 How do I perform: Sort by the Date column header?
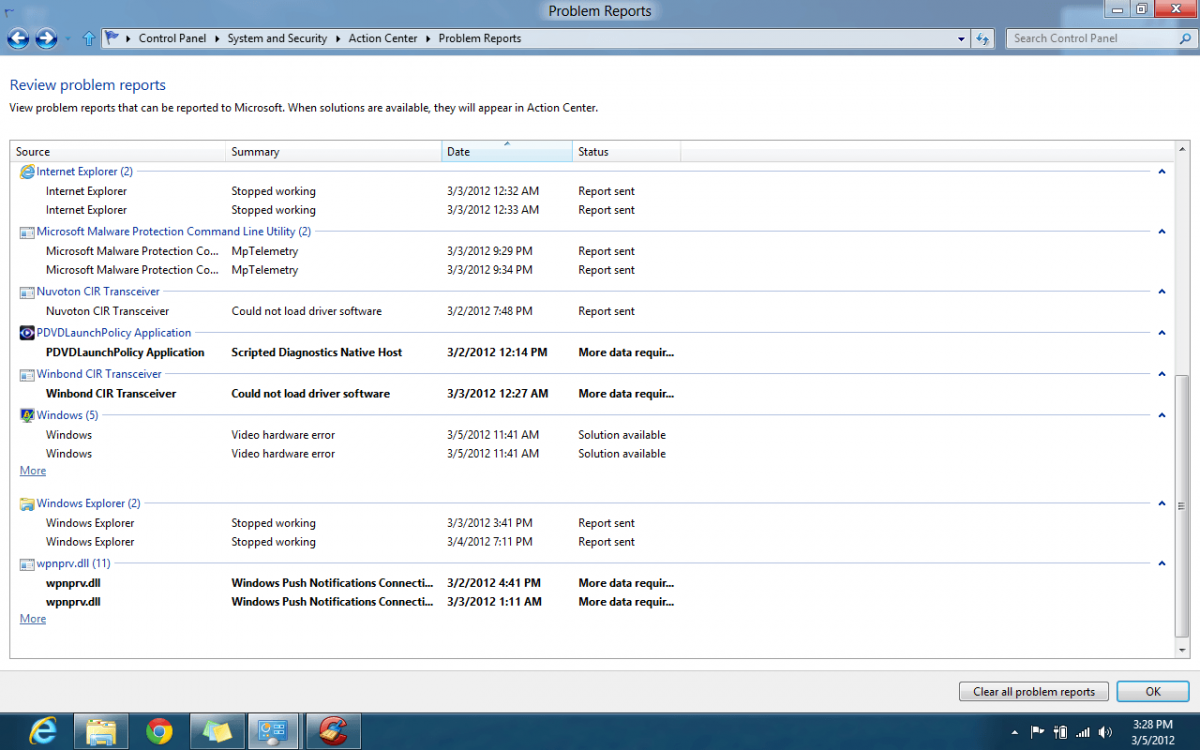pos(507,152)
